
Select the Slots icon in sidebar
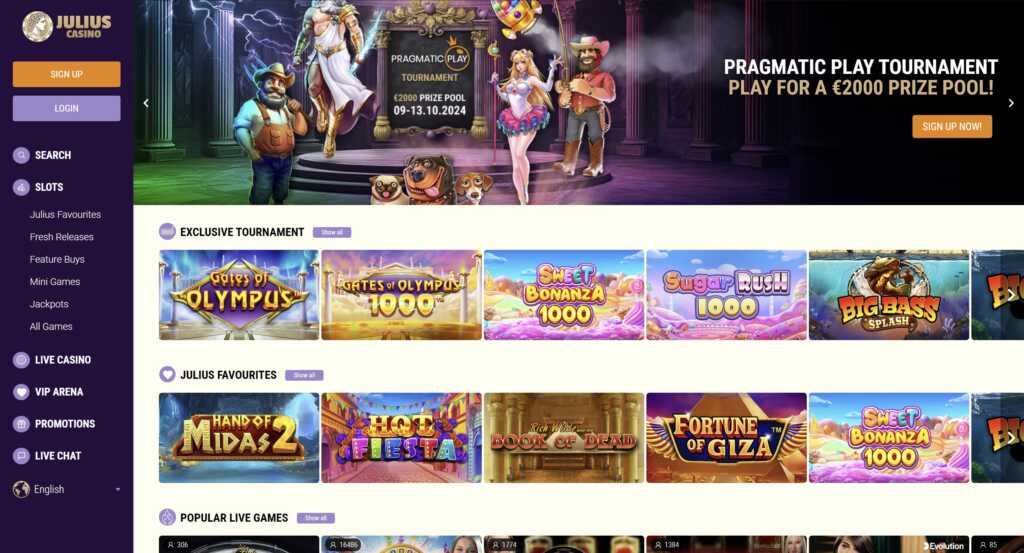pyautogui.click(x=21, y=187)
